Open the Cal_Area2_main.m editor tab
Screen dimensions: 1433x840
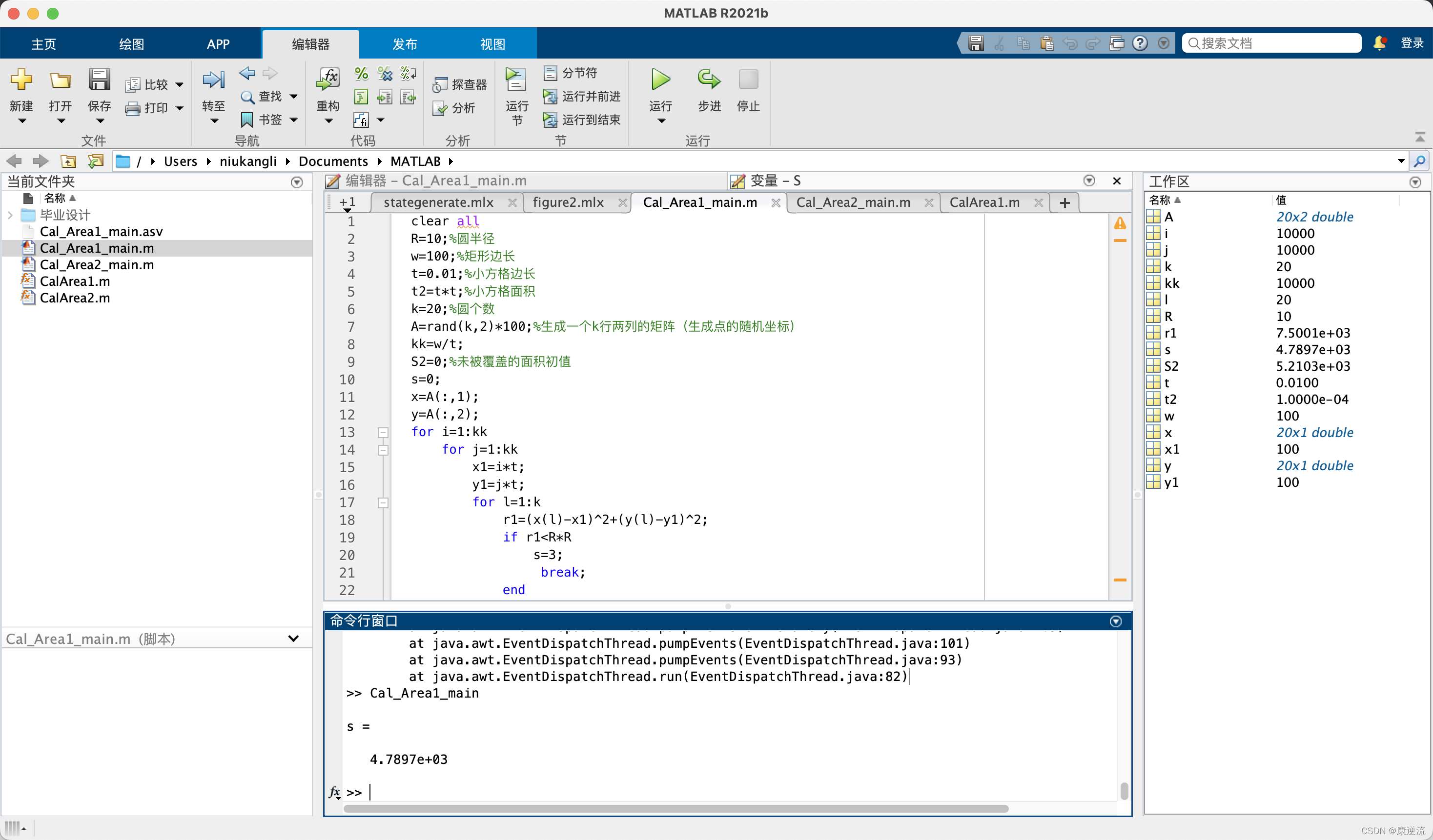point(853,203)
